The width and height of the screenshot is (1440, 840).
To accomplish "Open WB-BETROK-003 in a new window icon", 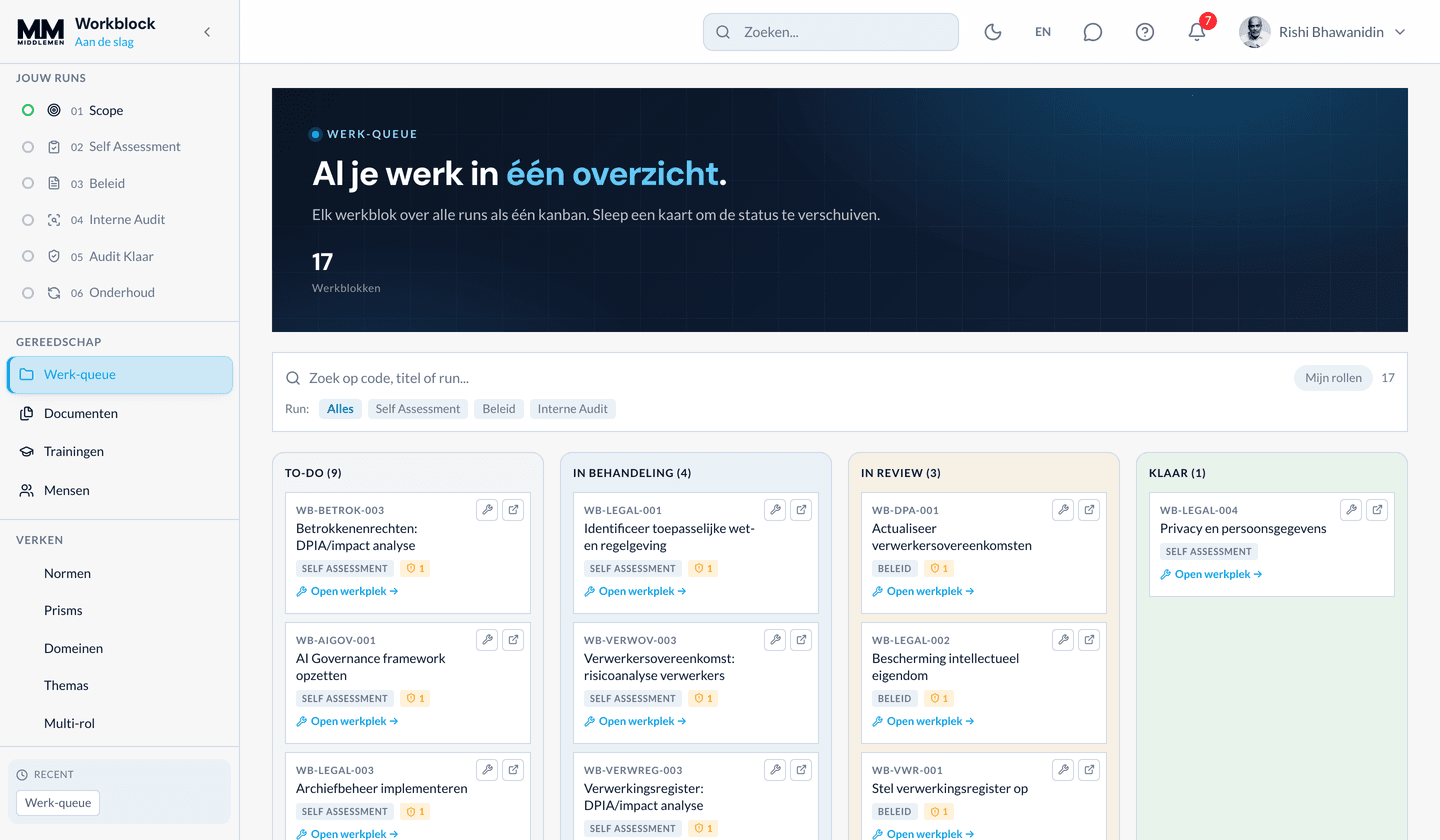I will 513,510.
